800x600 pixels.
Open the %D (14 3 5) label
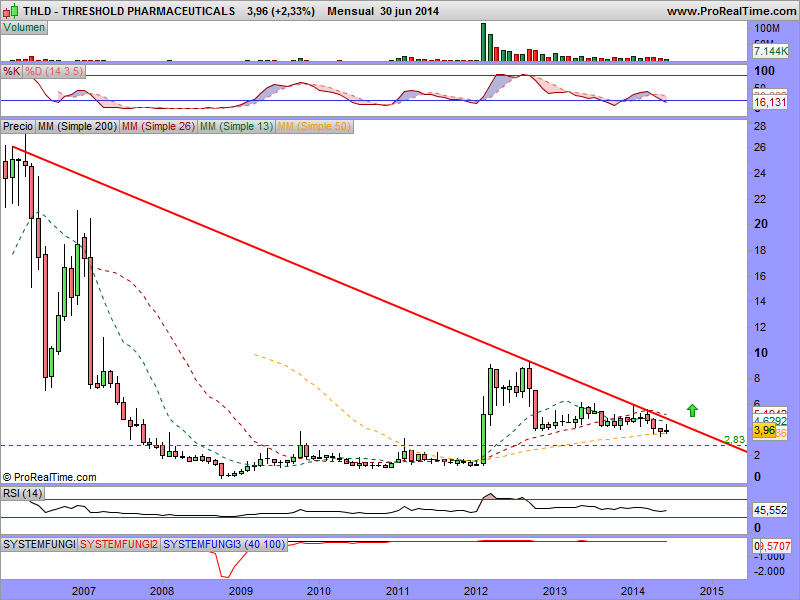point(54,71)
